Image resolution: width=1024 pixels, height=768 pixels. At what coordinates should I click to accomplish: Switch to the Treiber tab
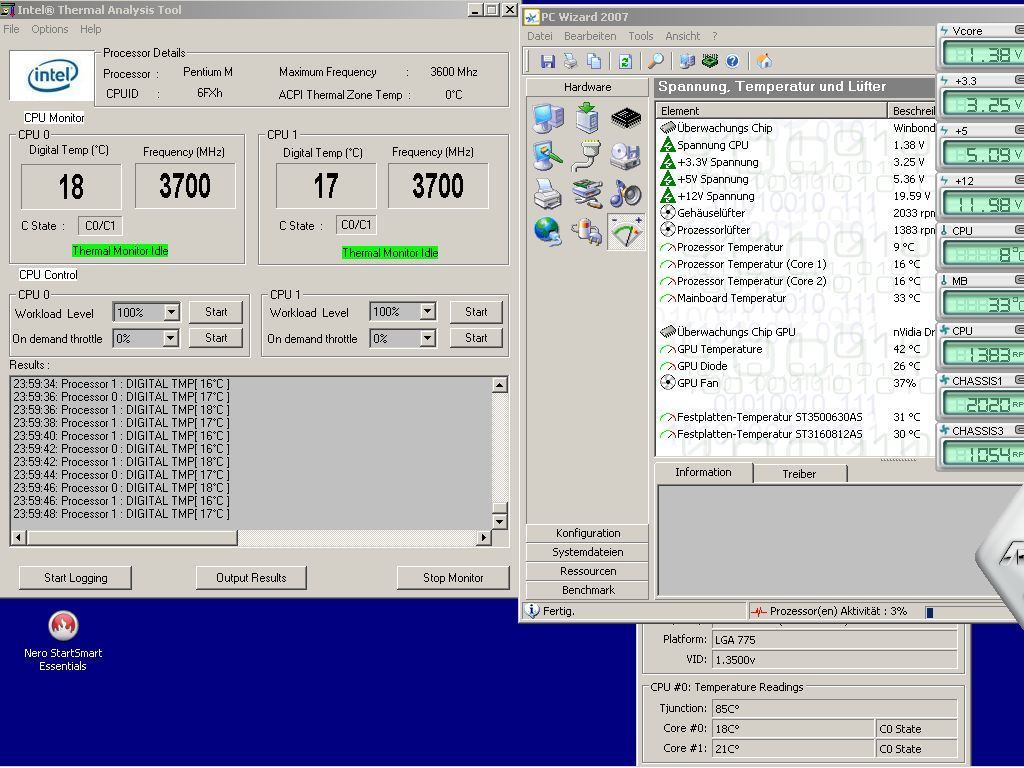(799, 474)
